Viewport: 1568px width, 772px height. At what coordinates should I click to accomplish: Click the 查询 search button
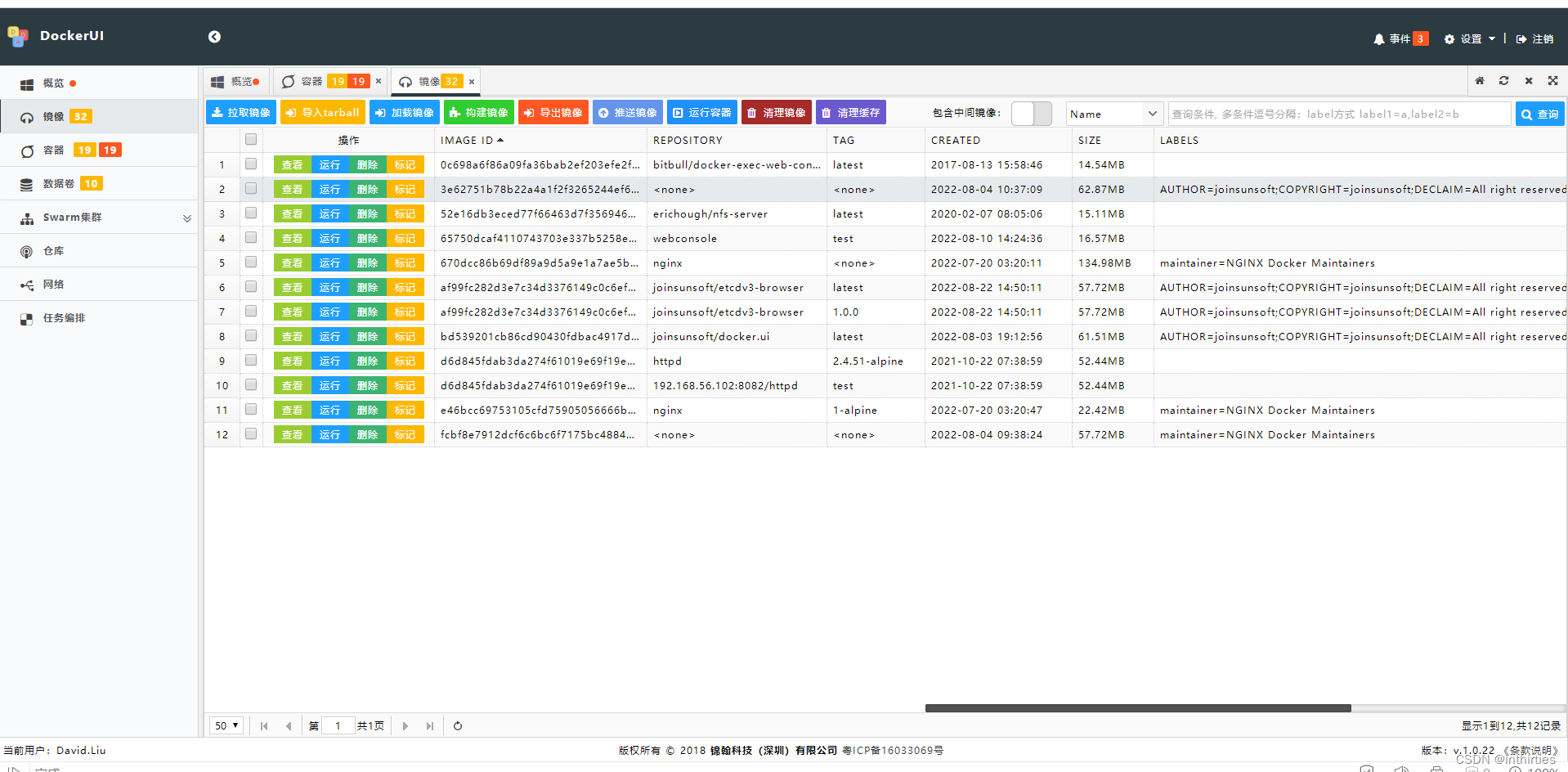(1540, 114)
